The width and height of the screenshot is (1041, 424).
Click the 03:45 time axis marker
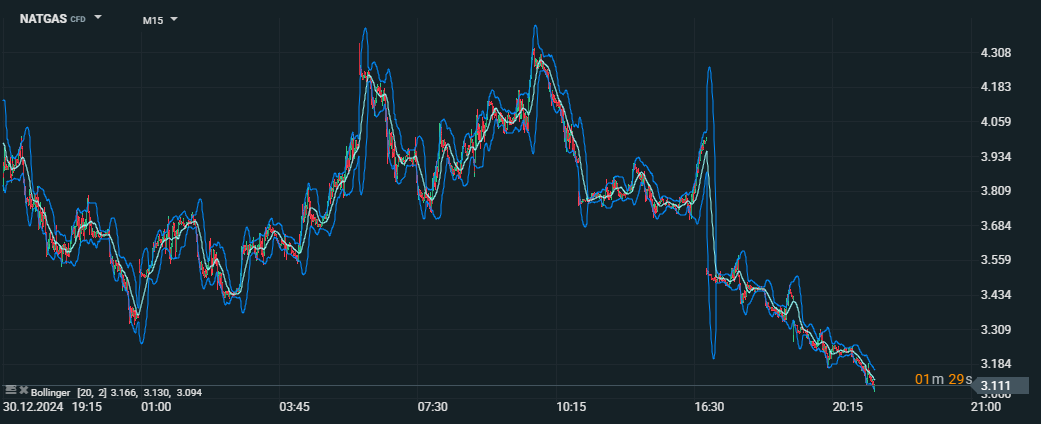(x=295, y=406)
